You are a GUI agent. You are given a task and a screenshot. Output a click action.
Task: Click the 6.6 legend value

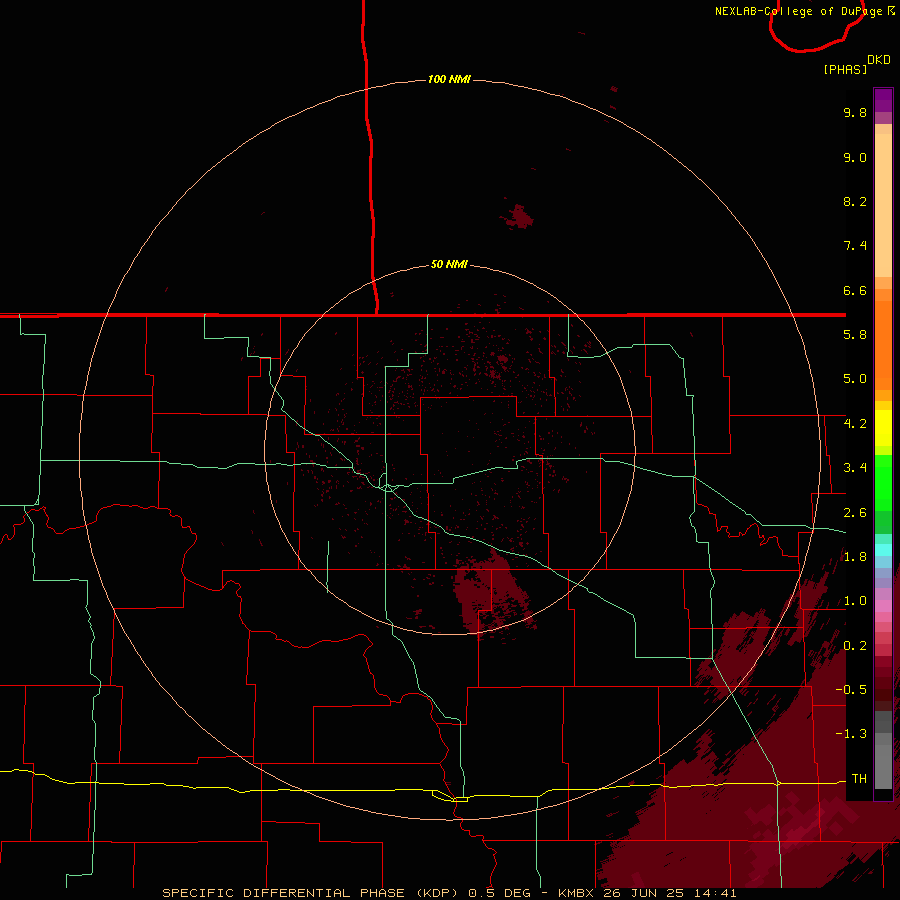coord(855,290)
